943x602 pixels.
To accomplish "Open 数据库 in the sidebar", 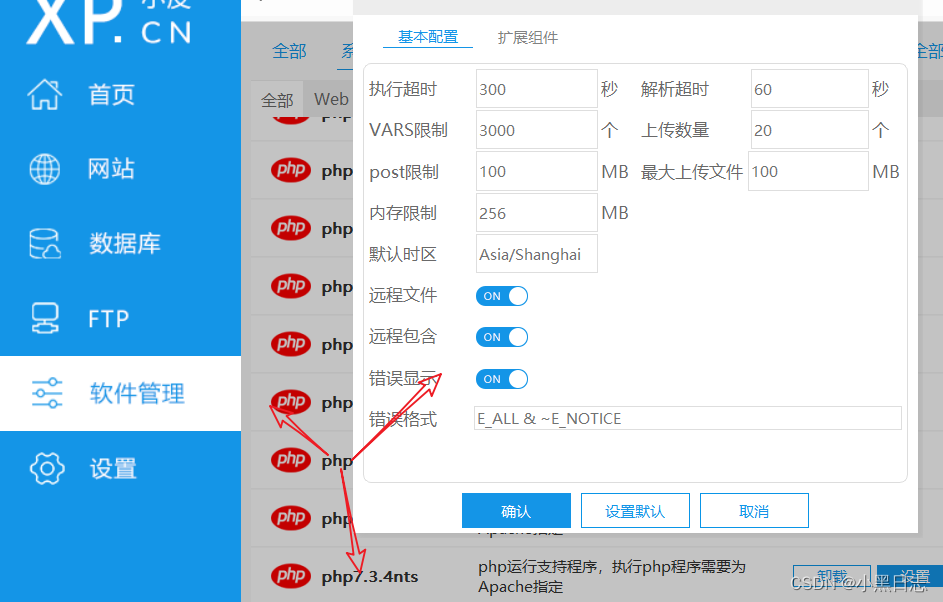I will [125, 244].
